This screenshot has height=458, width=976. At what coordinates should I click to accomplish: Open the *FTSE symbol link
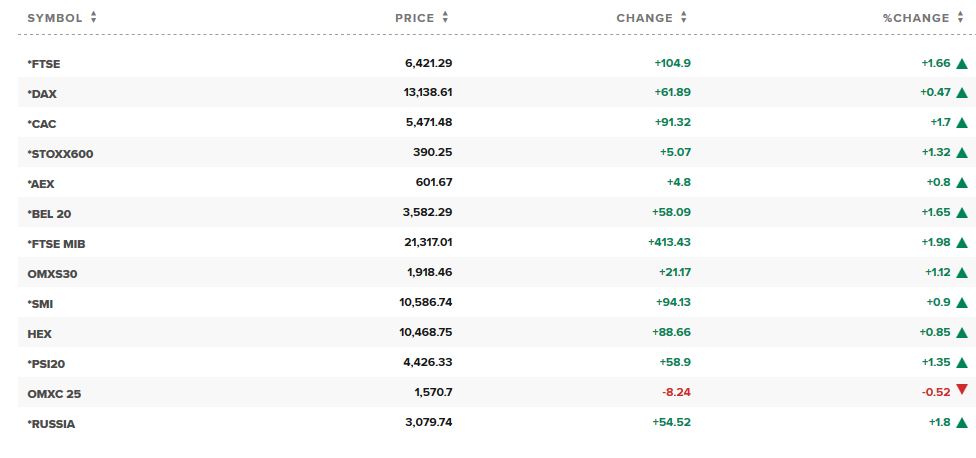point(44,64)
